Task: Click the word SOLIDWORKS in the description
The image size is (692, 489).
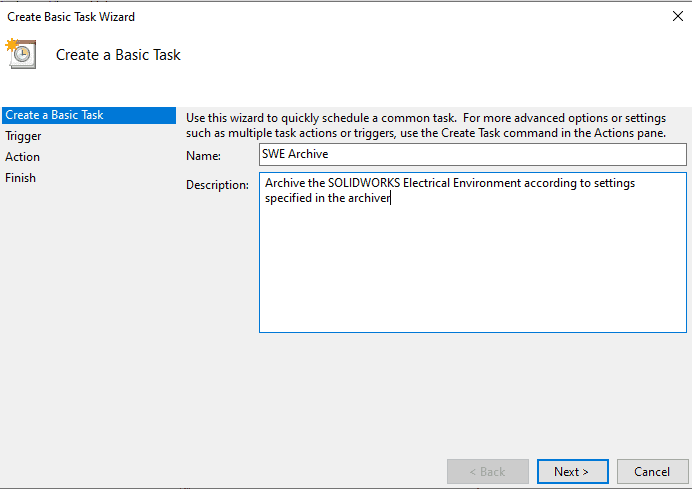Action: tap(365, 184)
